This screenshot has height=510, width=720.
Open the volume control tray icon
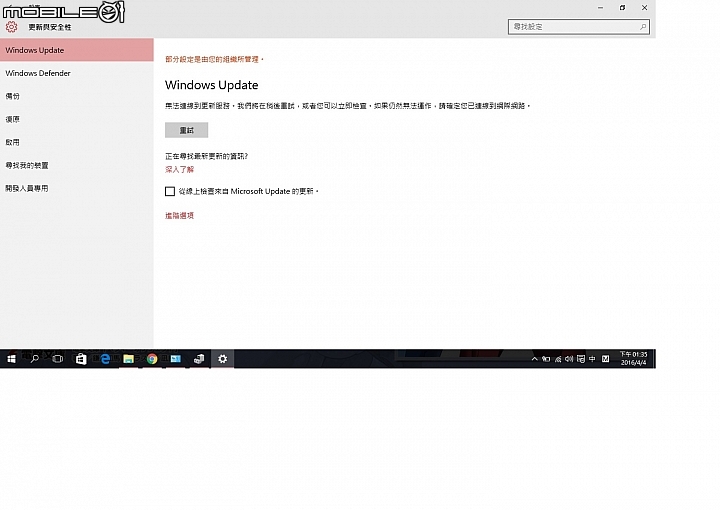[x=569, y=359]
